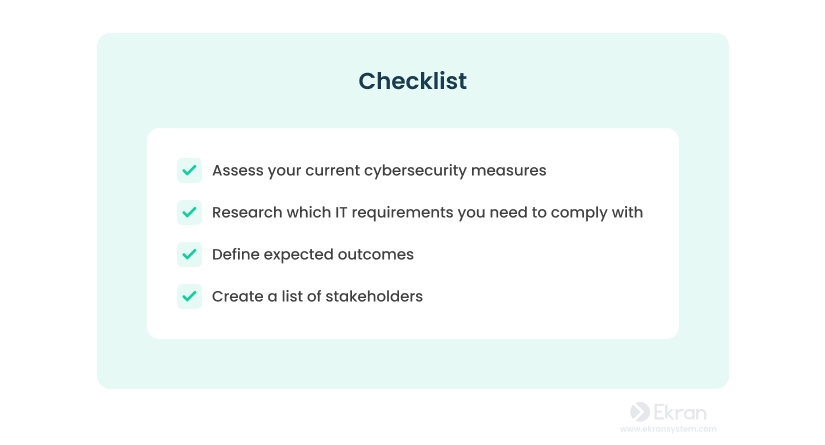The image size is (825, 445).
Task: Select the word 'stakeholders' in last item
Action: point(374,297)
